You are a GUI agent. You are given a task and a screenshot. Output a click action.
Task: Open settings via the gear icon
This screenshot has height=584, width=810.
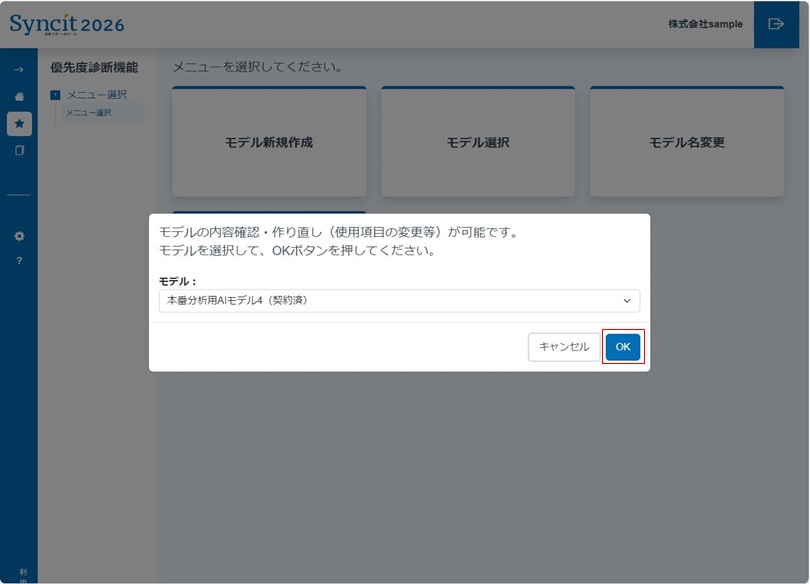tap(18, 236)
